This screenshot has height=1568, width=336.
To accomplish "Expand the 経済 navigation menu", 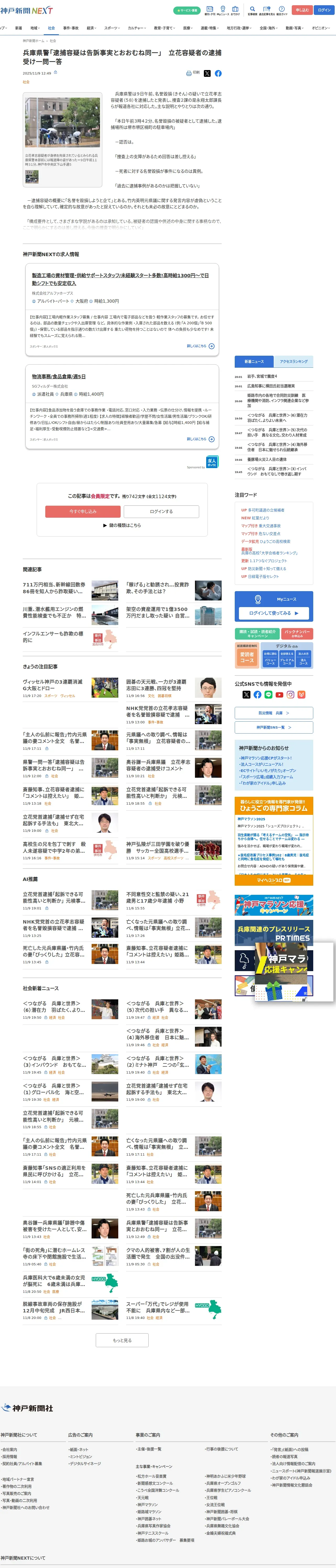I will click(x=92, y=28).
